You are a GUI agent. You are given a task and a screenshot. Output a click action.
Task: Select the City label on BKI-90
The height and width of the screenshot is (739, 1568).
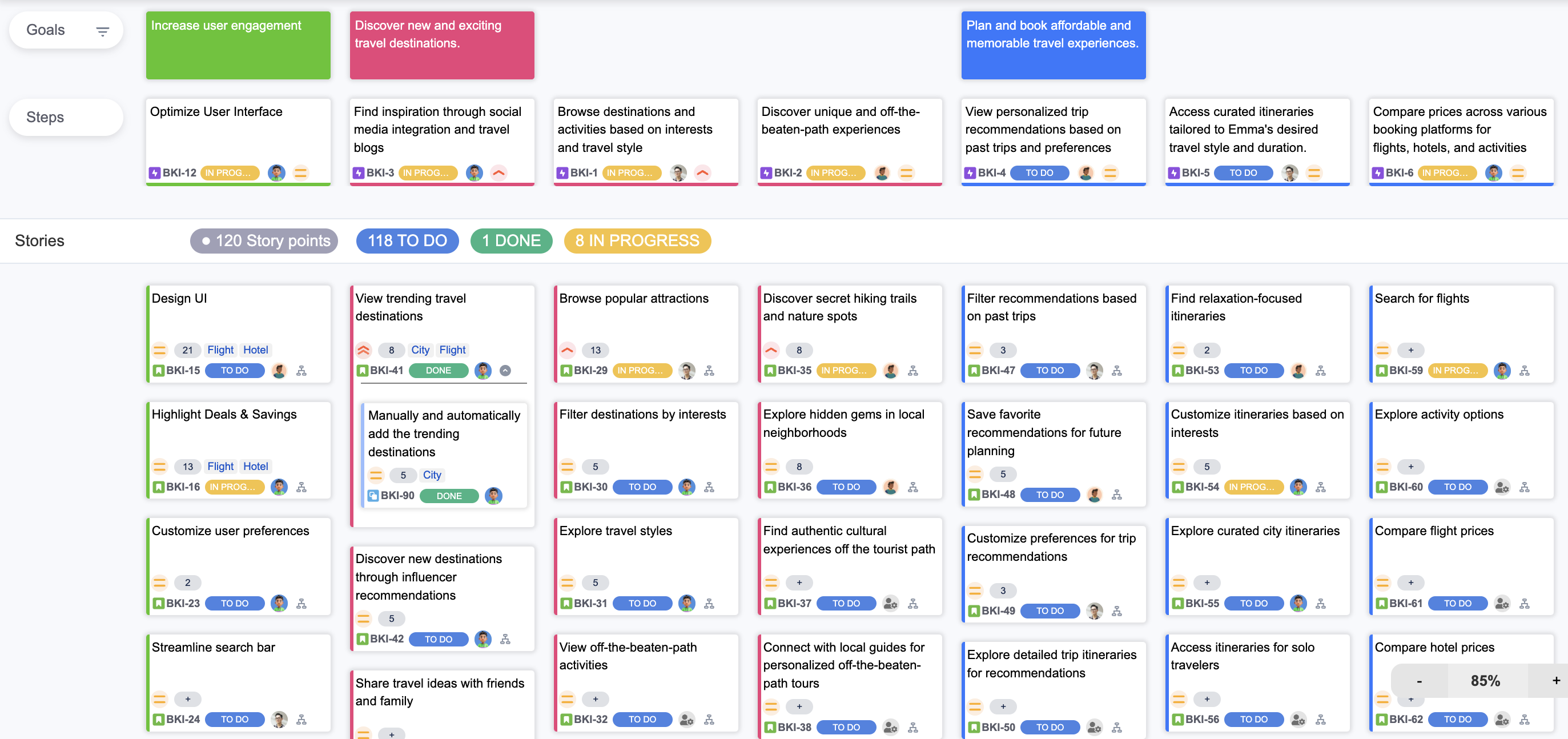[x=432, y=475]
